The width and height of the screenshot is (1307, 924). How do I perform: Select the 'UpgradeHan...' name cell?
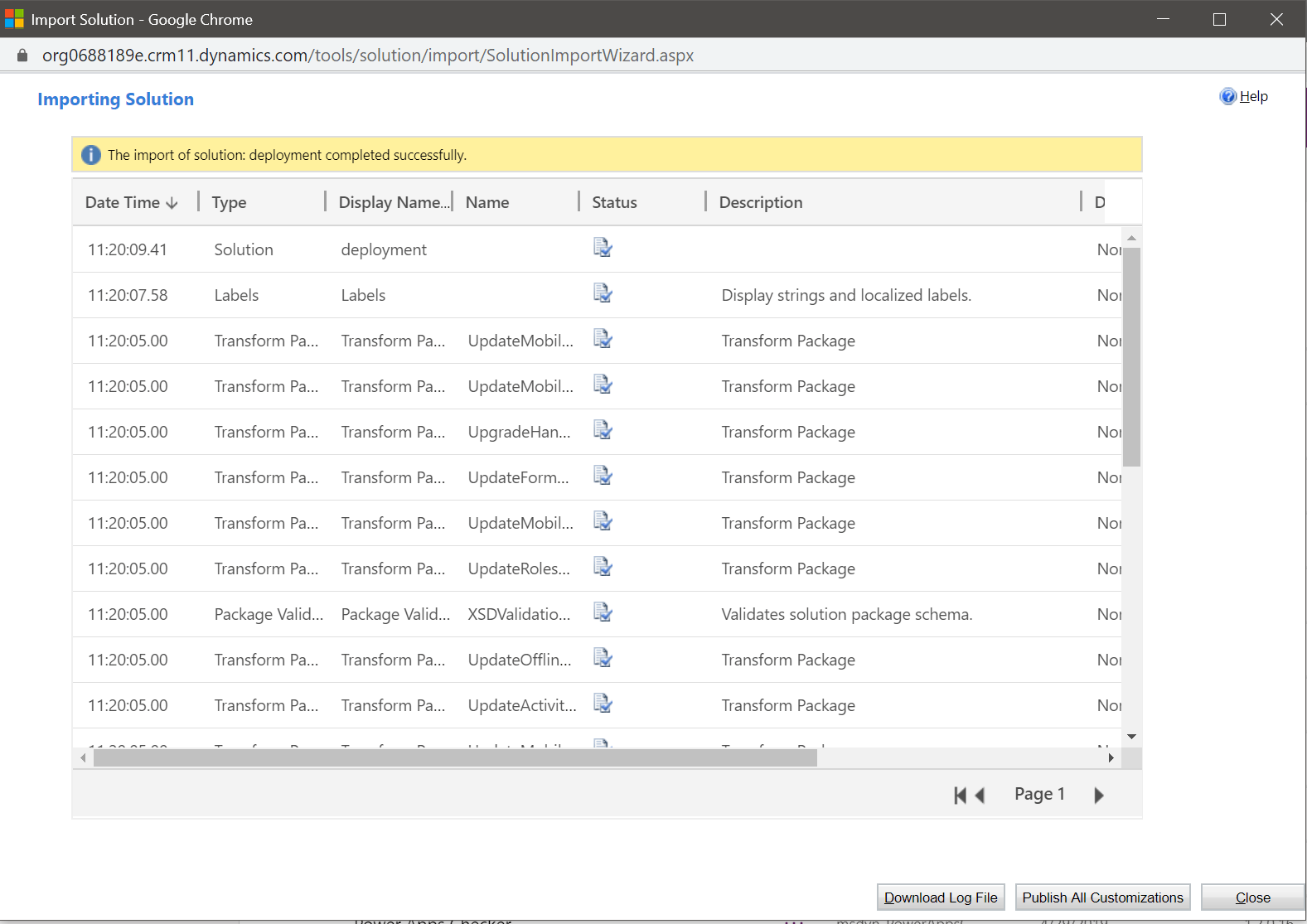(520, 432)
